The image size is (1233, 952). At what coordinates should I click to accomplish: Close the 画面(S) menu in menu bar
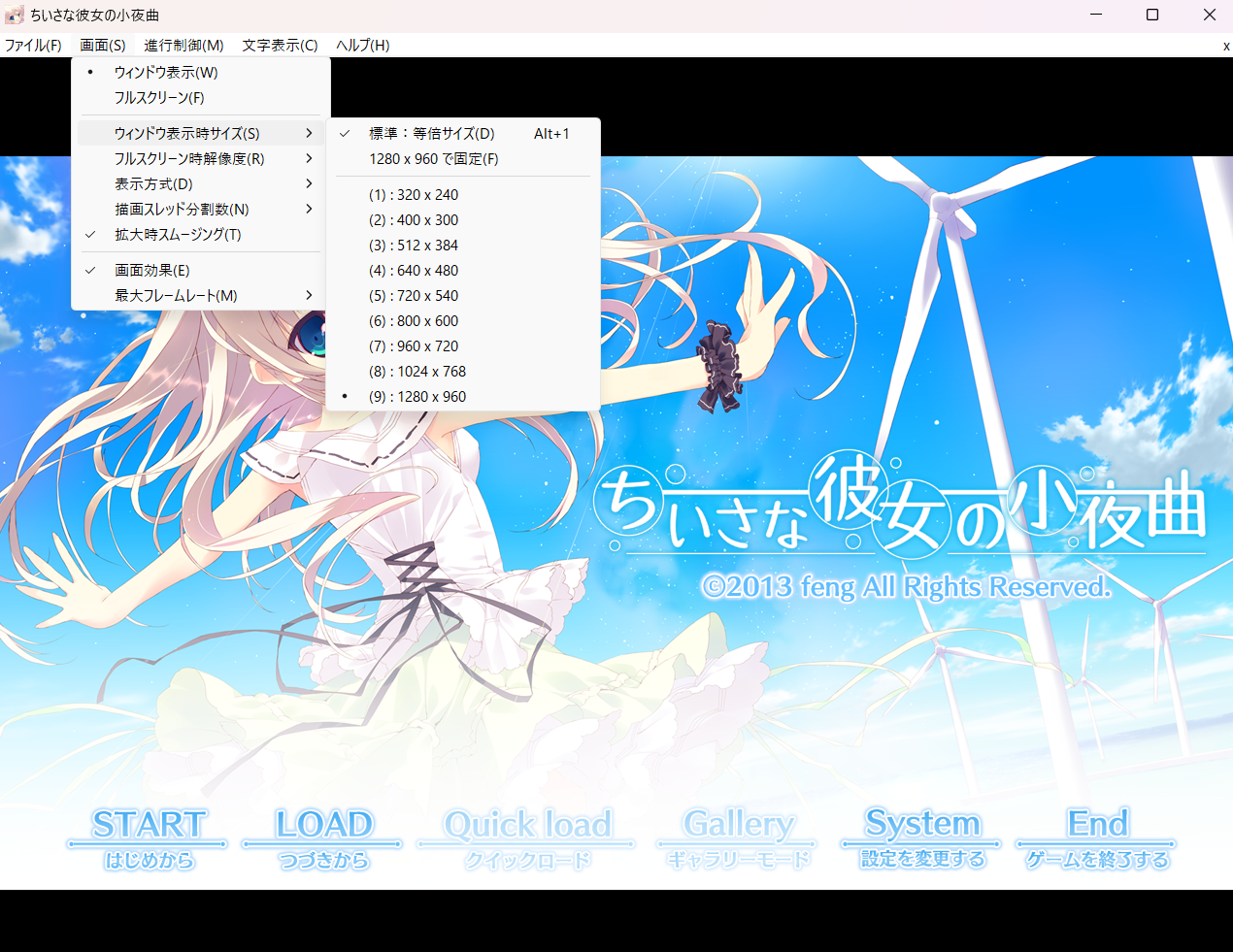(103, 46)
